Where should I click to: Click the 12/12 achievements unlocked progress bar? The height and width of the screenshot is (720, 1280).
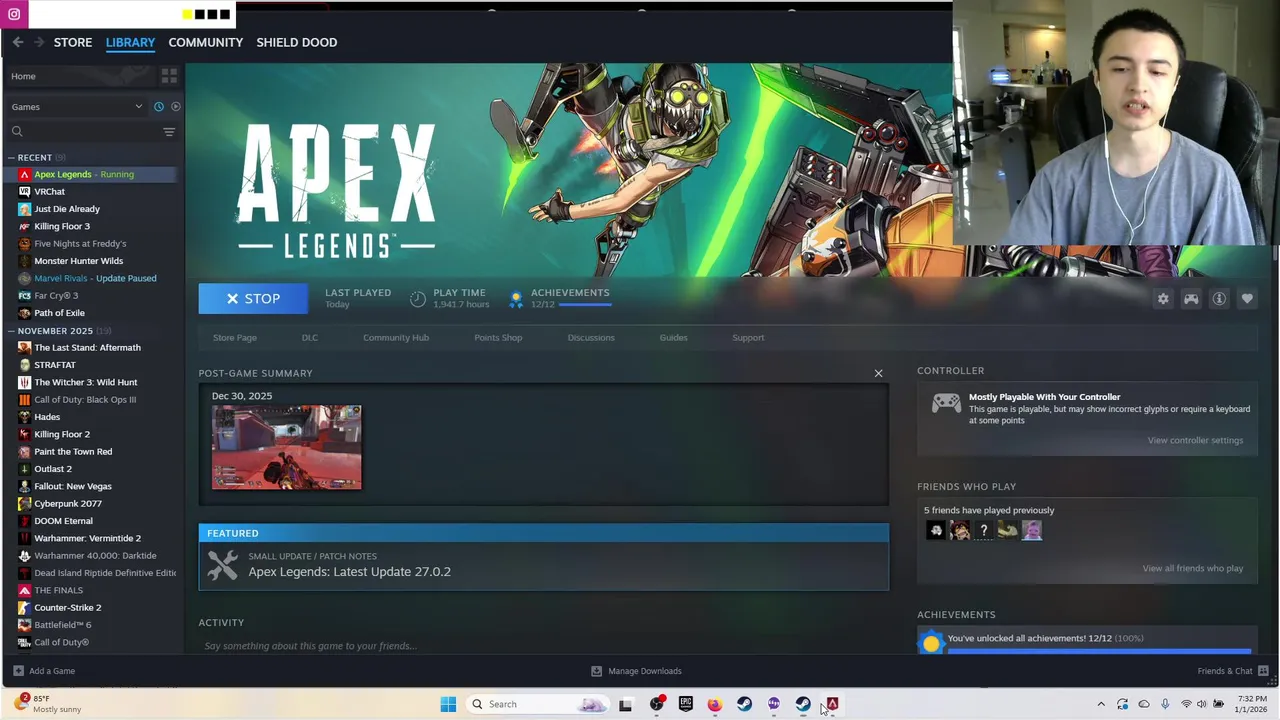click(1099, 651)
